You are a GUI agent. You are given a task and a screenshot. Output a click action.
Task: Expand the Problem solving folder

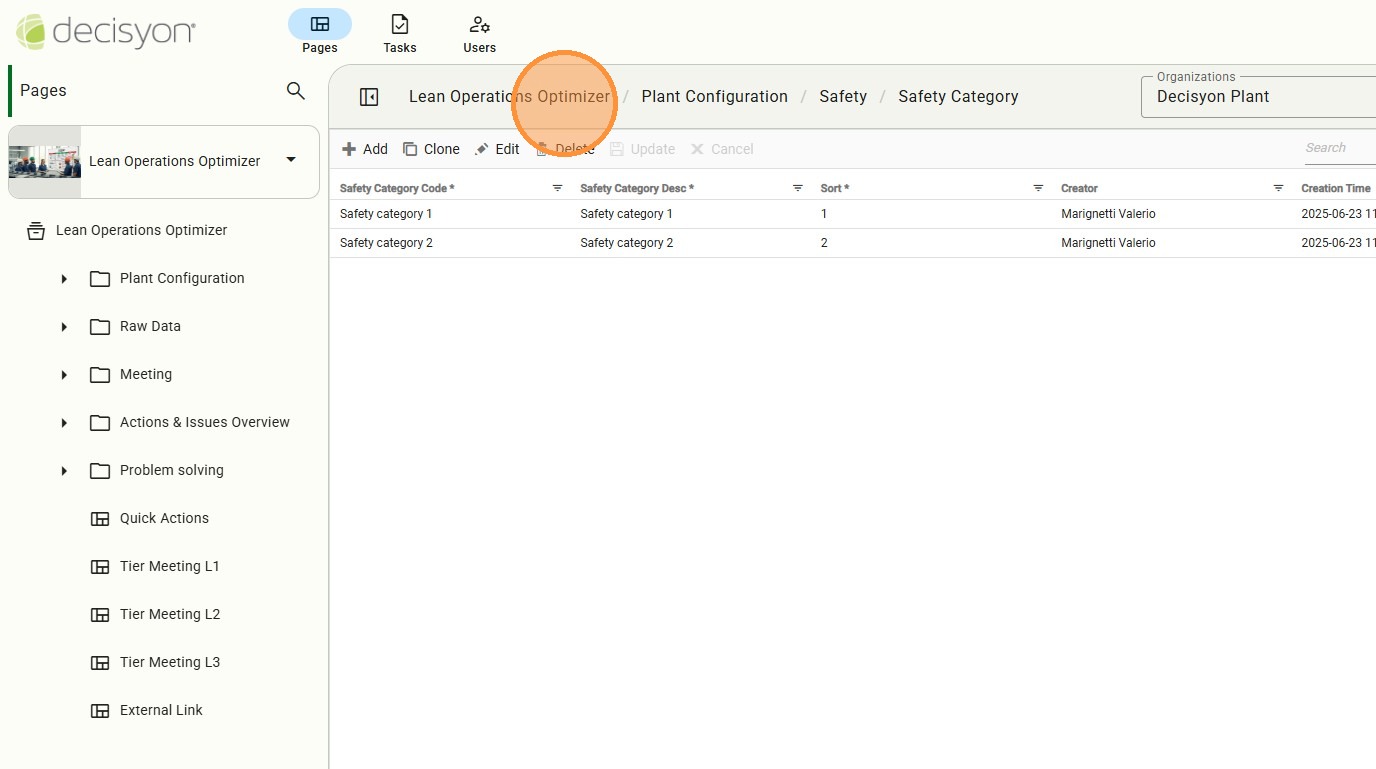pos(64,471)
